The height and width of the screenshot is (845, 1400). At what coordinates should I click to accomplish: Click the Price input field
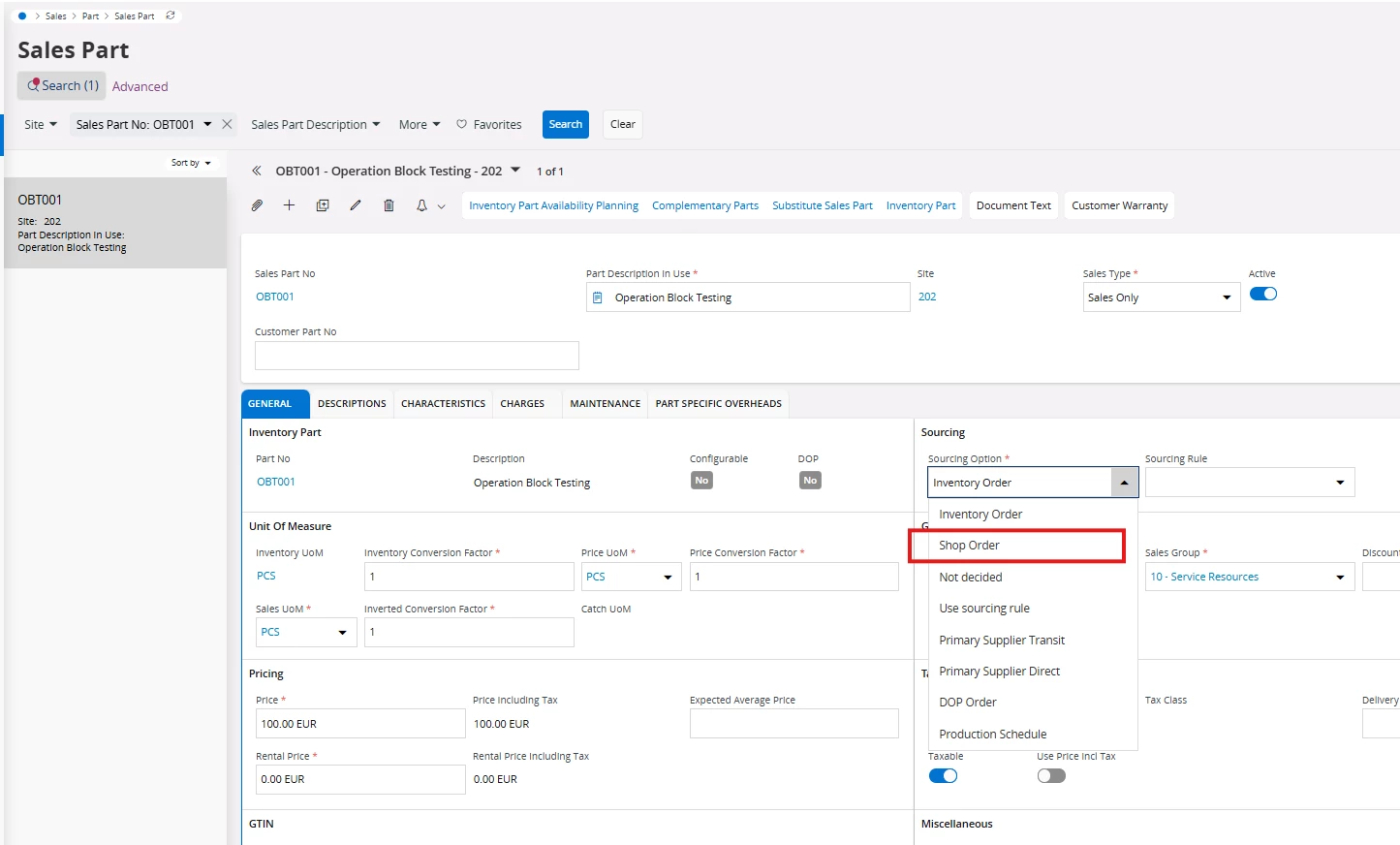point(360,724)
